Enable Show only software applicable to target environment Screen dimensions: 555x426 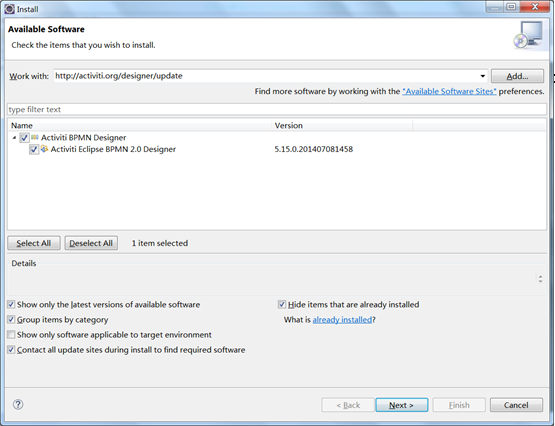11,335
